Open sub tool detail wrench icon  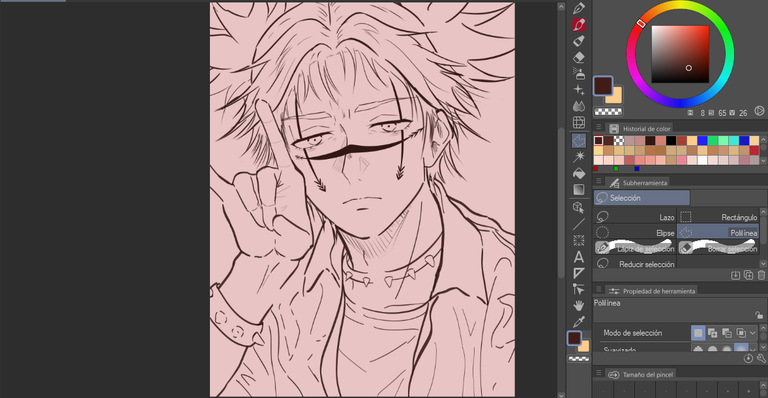click(761, 358)
